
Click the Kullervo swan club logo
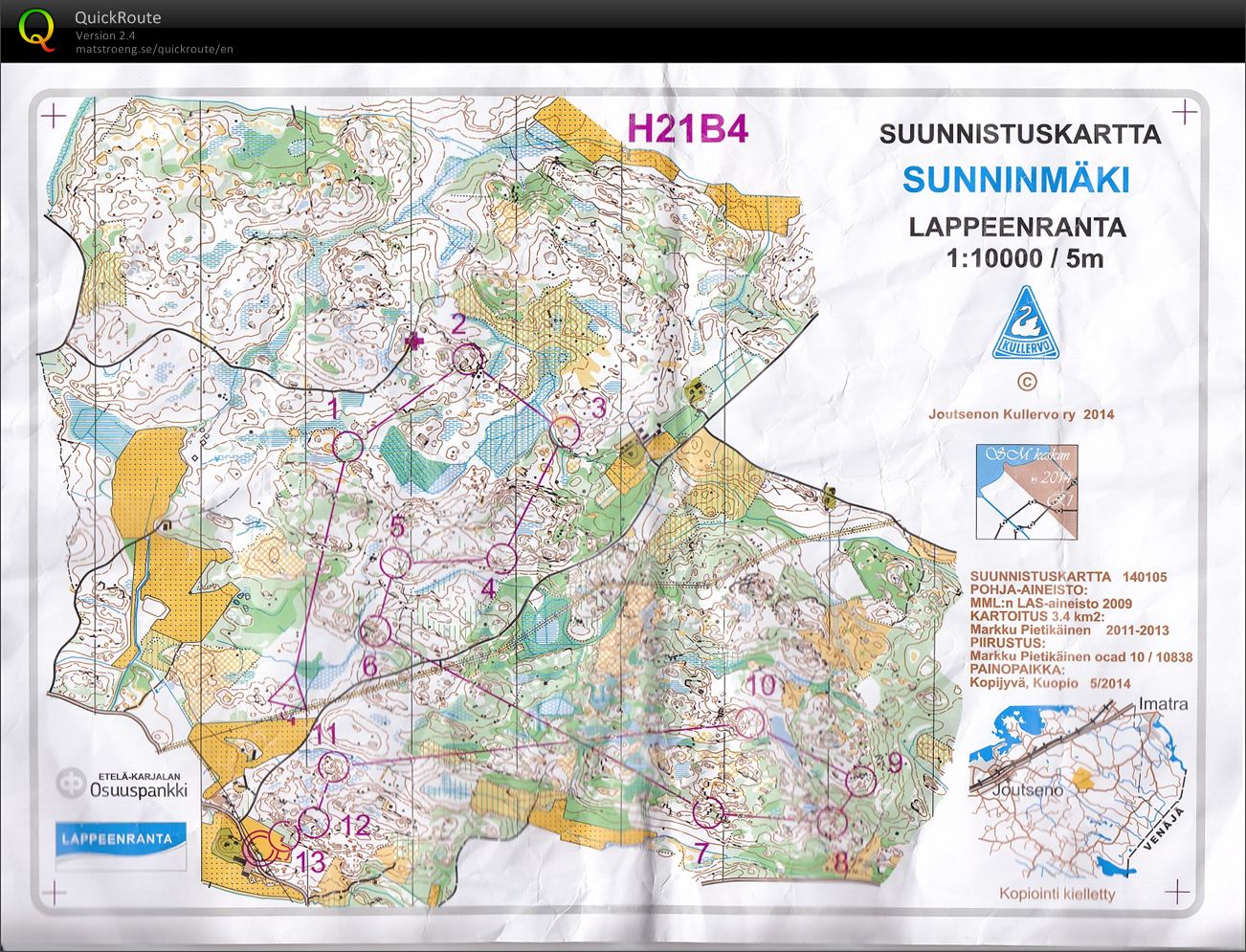coord(1026,321)
